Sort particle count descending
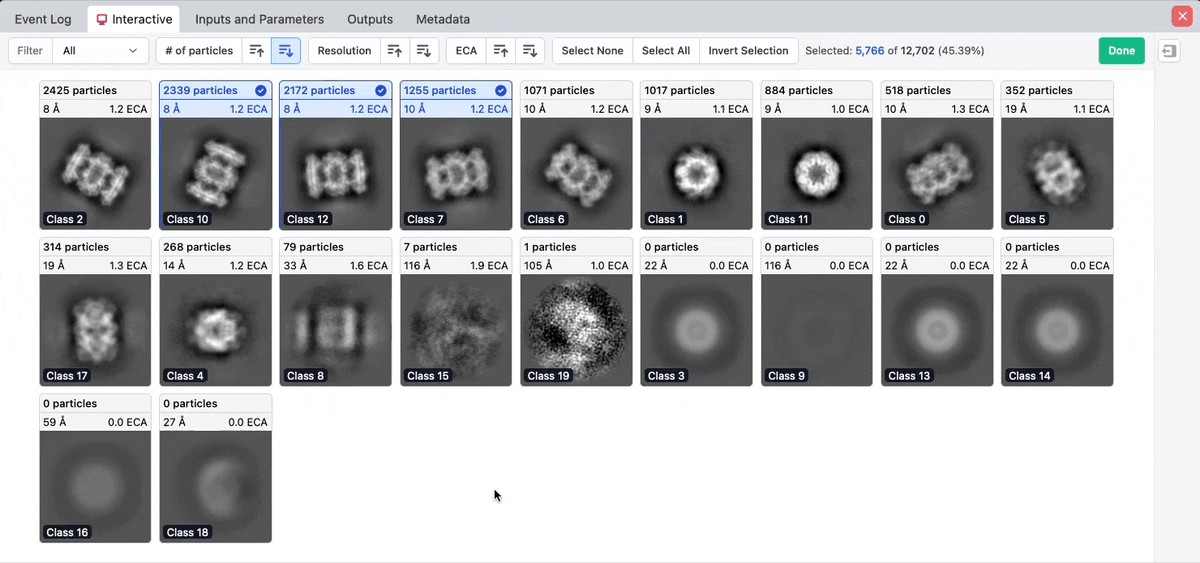 click(x=285, y=51)
